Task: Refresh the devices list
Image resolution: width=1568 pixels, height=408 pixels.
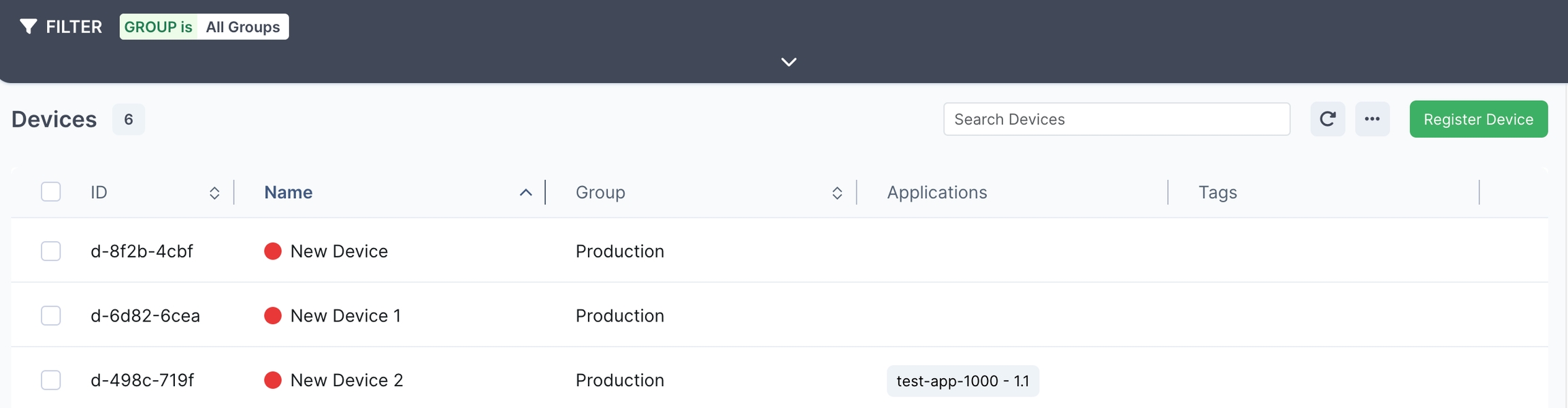Action: [1327, 119]
